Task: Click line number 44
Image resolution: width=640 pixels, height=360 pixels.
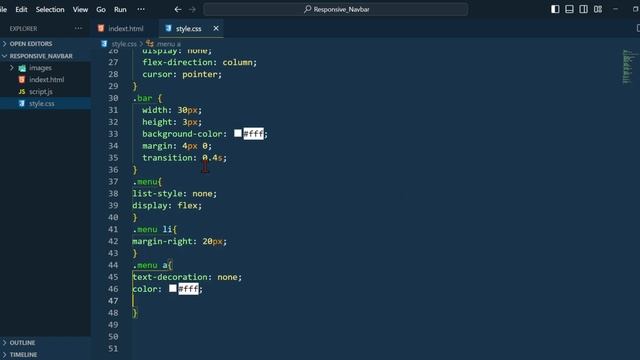Action: (113, 265)
